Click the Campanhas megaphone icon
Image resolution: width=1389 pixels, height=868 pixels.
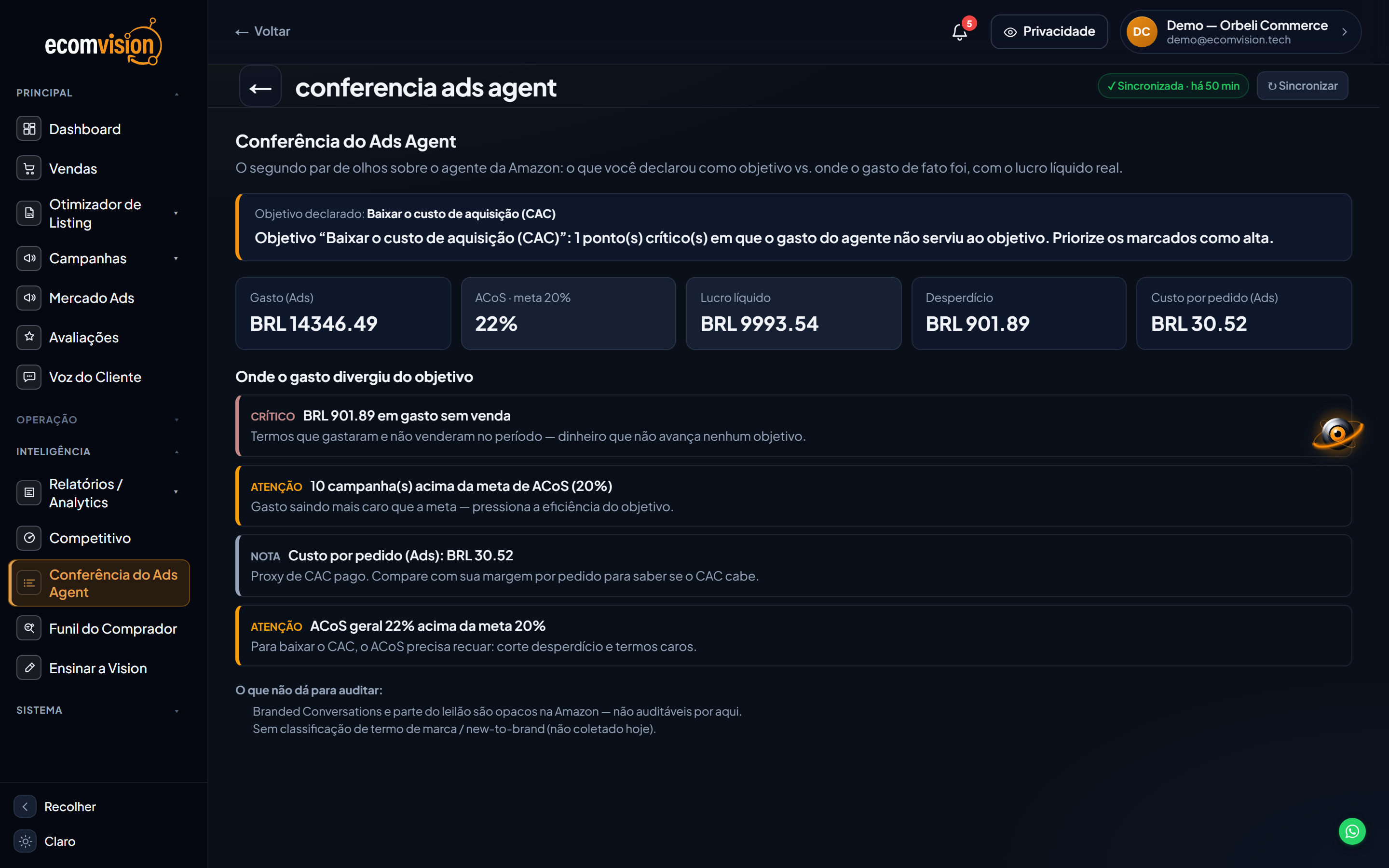29,258
